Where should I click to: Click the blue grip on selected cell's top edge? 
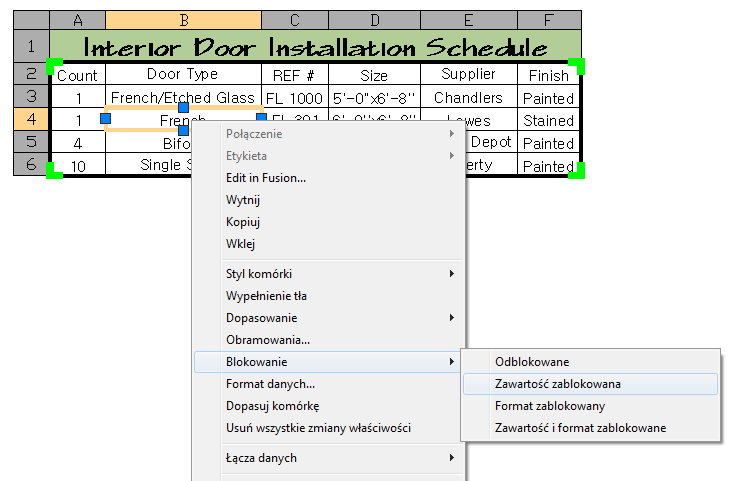[x=184, y=107]
